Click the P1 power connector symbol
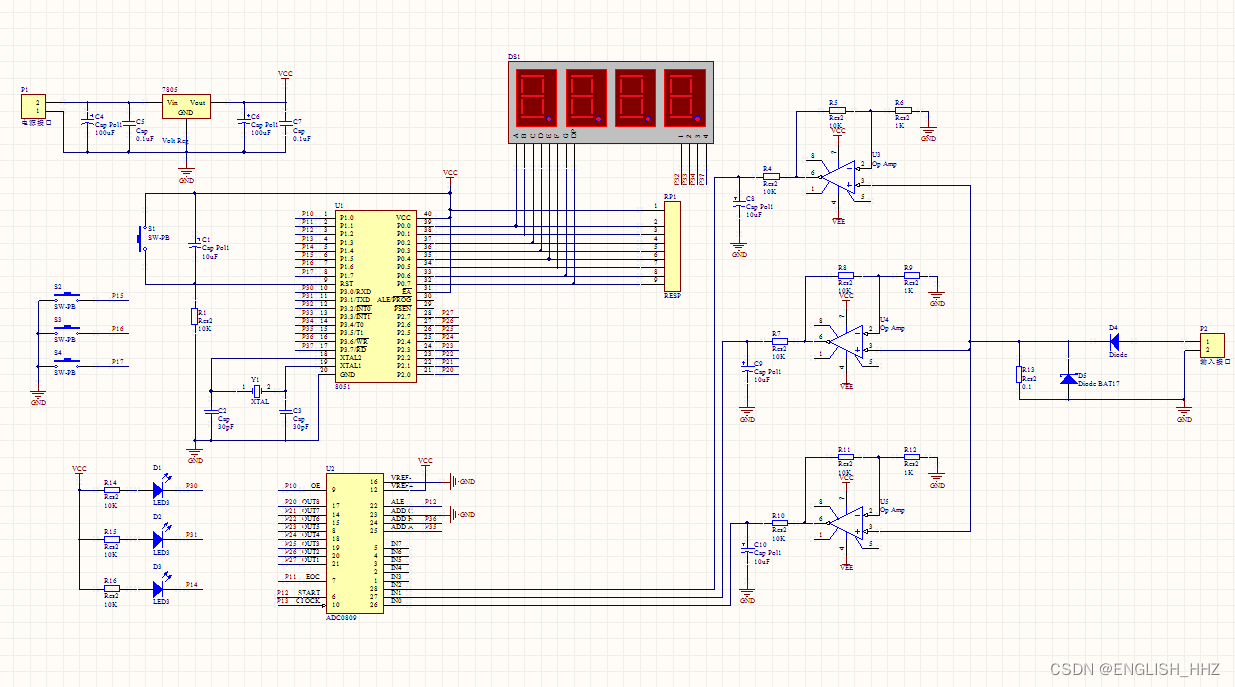The height and width of the screenshot is (687, 1235). tap(35, 105)
